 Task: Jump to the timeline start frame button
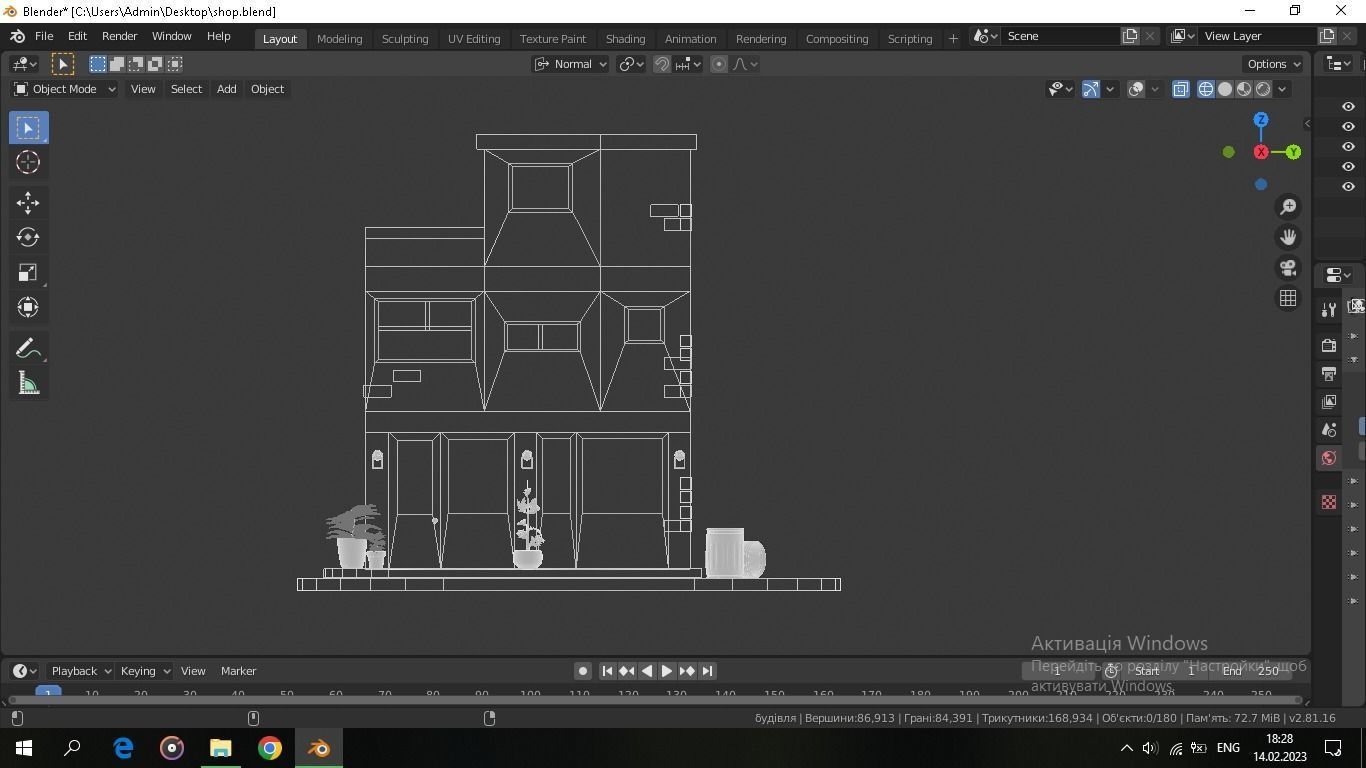tap(606, 671)
